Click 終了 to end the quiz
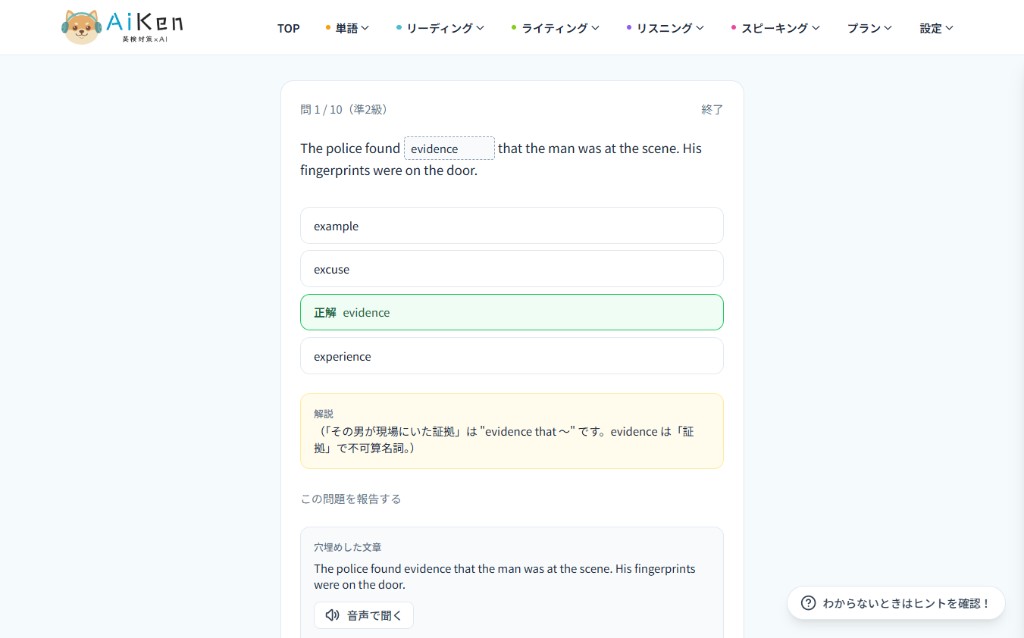This screenshot has width=1024, height=638. (x=712, y=110)
